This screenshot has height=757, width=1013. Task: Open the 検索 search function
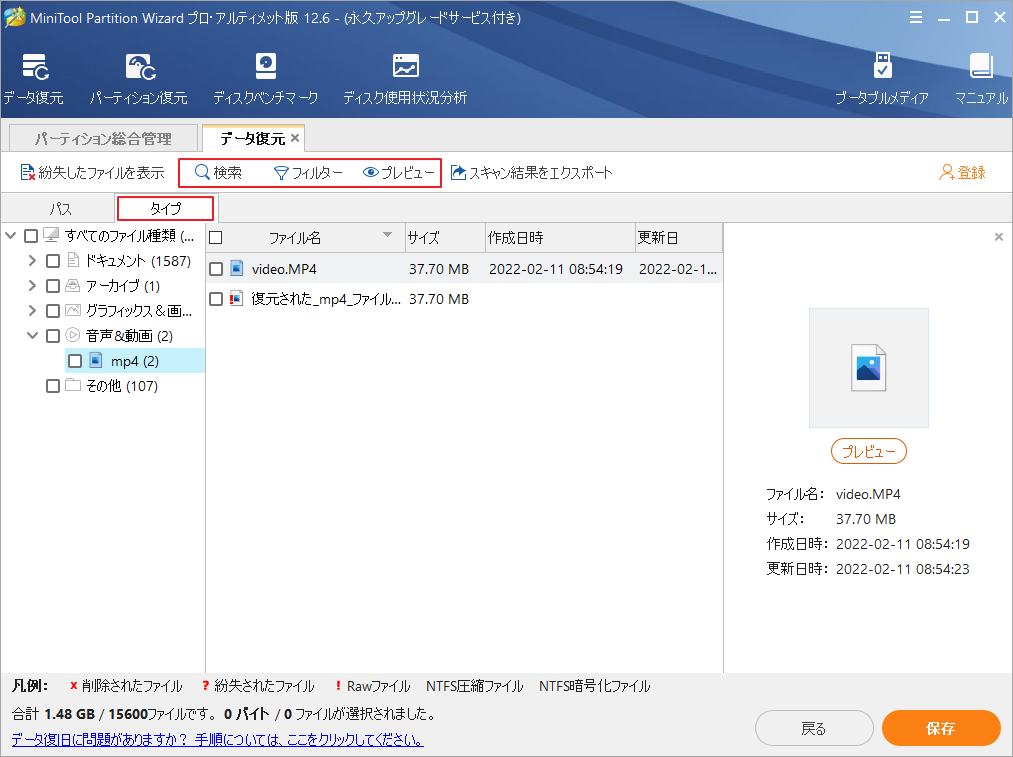click(x=221, y=172)
